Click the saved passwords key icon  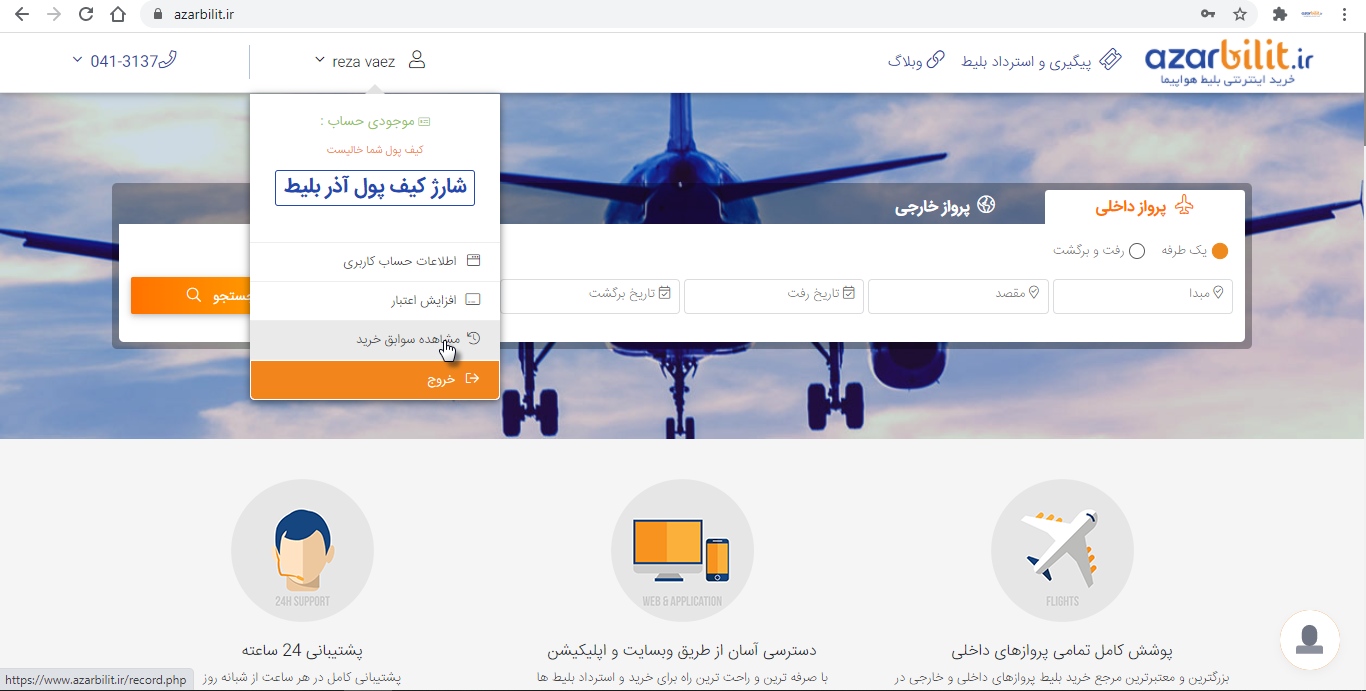1208,14
